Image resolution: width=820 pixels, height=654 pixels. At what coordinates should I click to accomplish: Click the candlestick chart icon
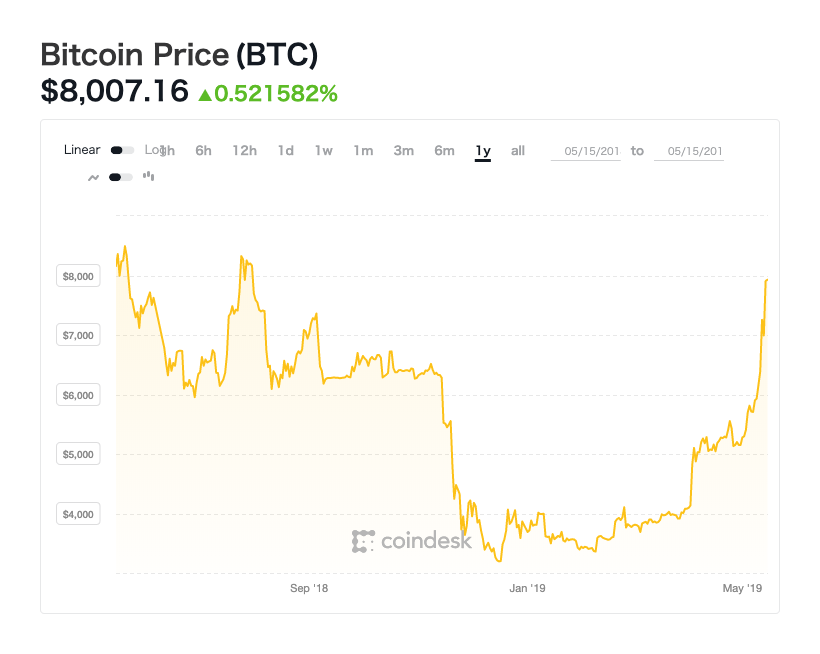(x=149, y=176)
